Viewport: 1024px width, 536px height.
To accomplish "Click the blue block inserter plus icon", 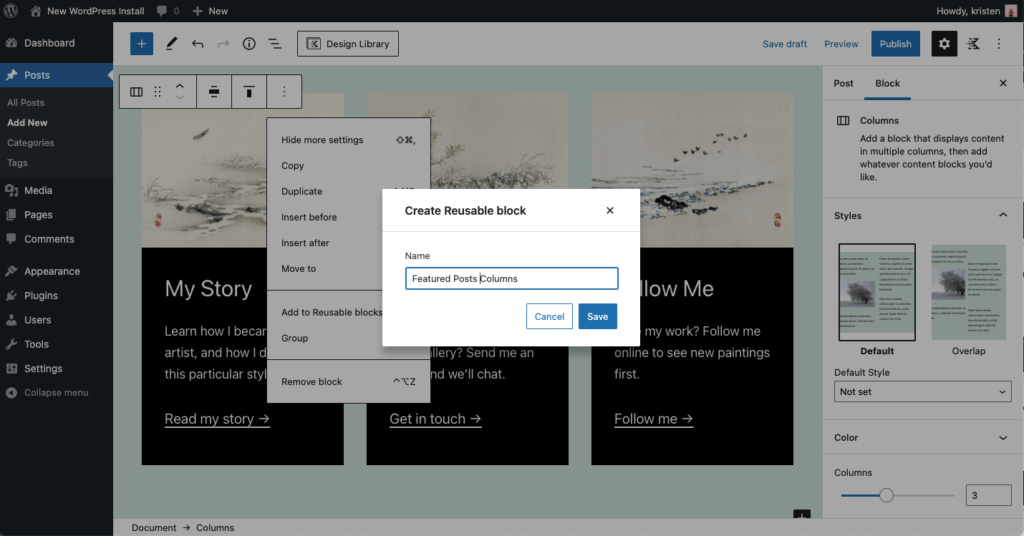I will (x=142, y=44).
